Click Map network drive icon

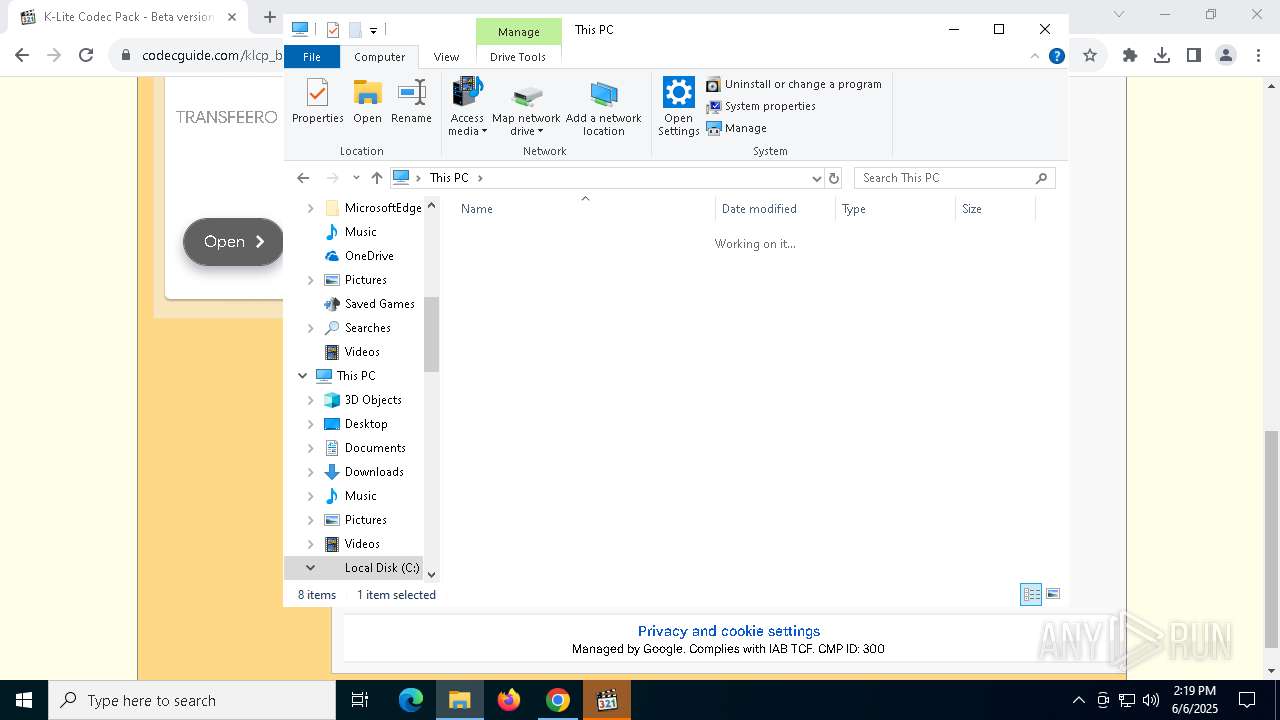click(x=526, y=107)
